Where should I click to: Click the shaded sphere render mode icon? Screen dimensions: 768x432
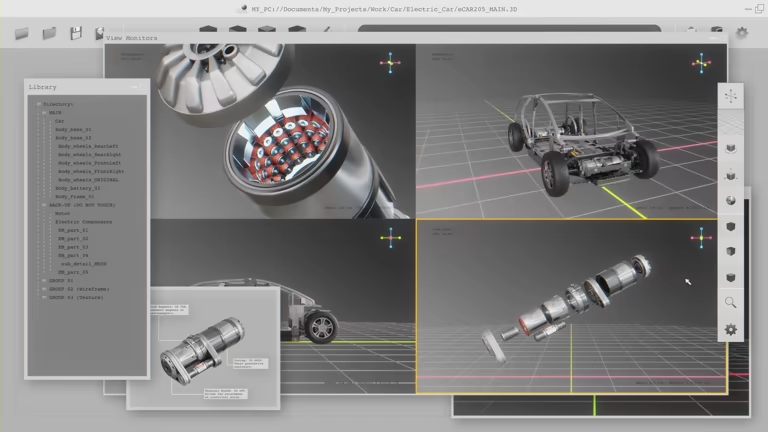(731, 200)
